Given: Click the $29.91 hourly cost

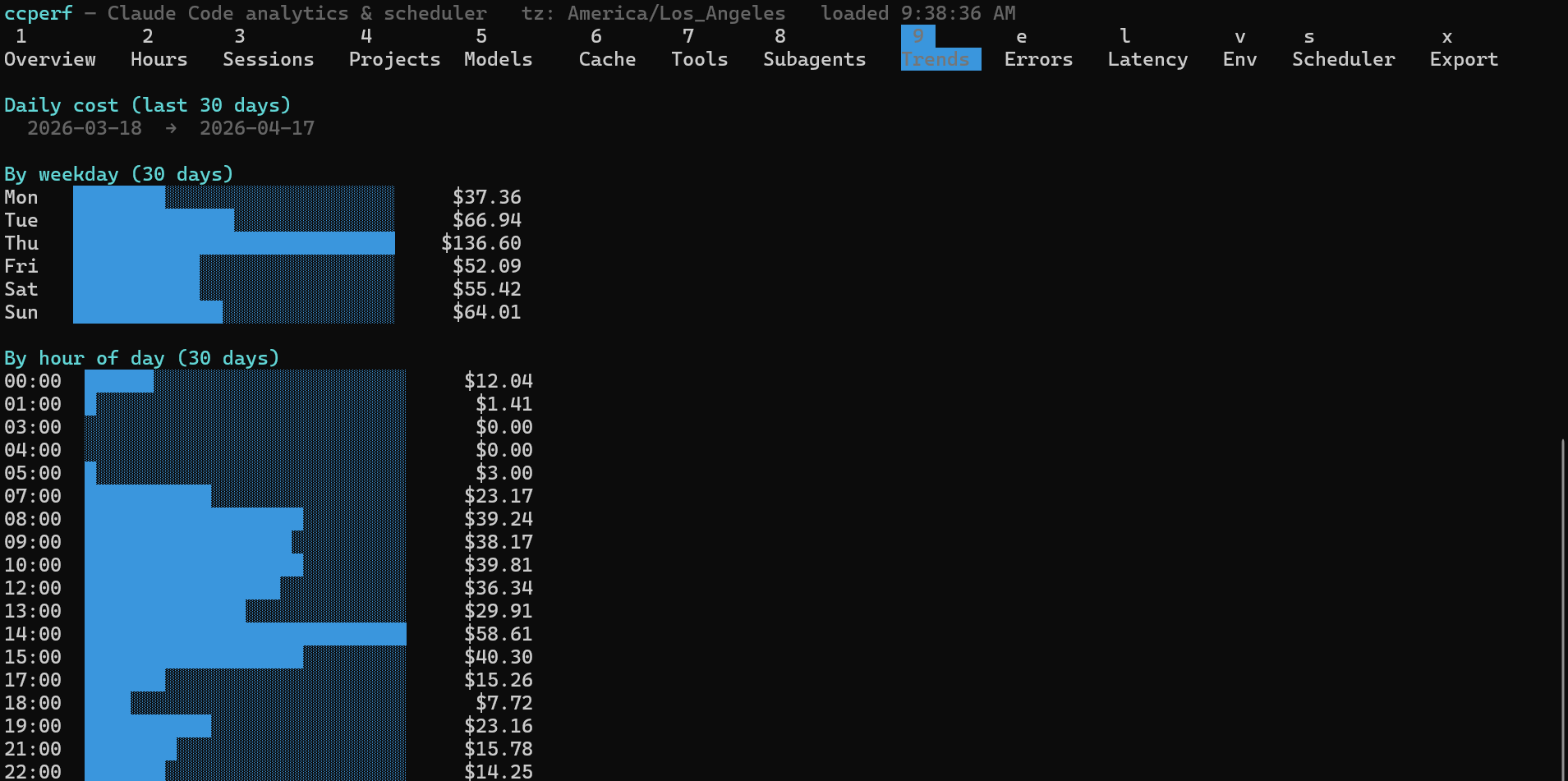Looking at the screenshot, I should click(x=499, y=611).
